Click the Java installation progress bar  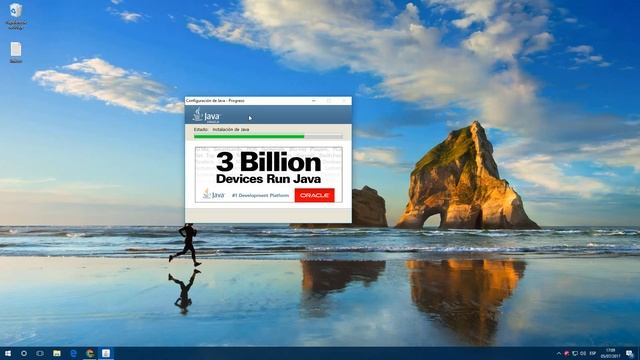(268, 136)
